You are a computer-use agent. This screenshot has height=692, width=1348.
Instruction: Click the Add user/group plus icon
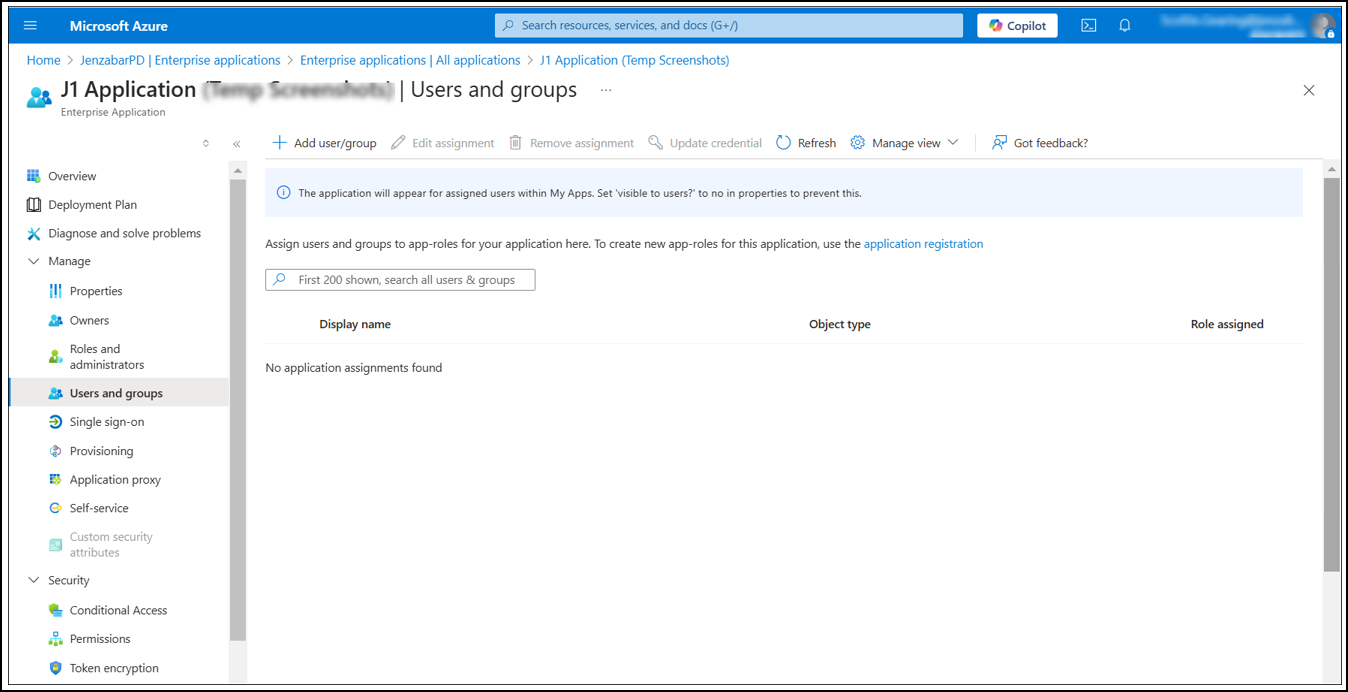280,143
